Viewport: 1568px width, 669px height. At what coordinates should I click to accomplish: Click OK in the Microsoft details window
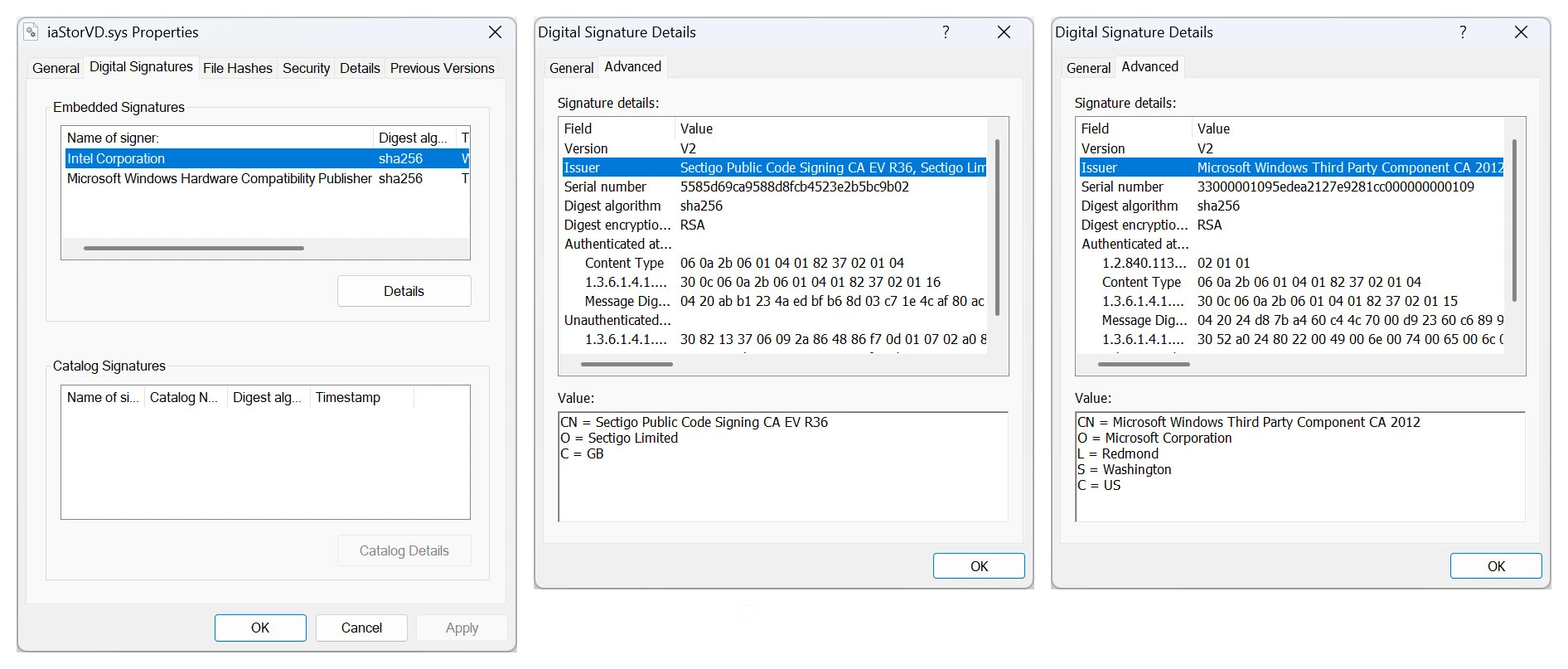click(1496, 566)
